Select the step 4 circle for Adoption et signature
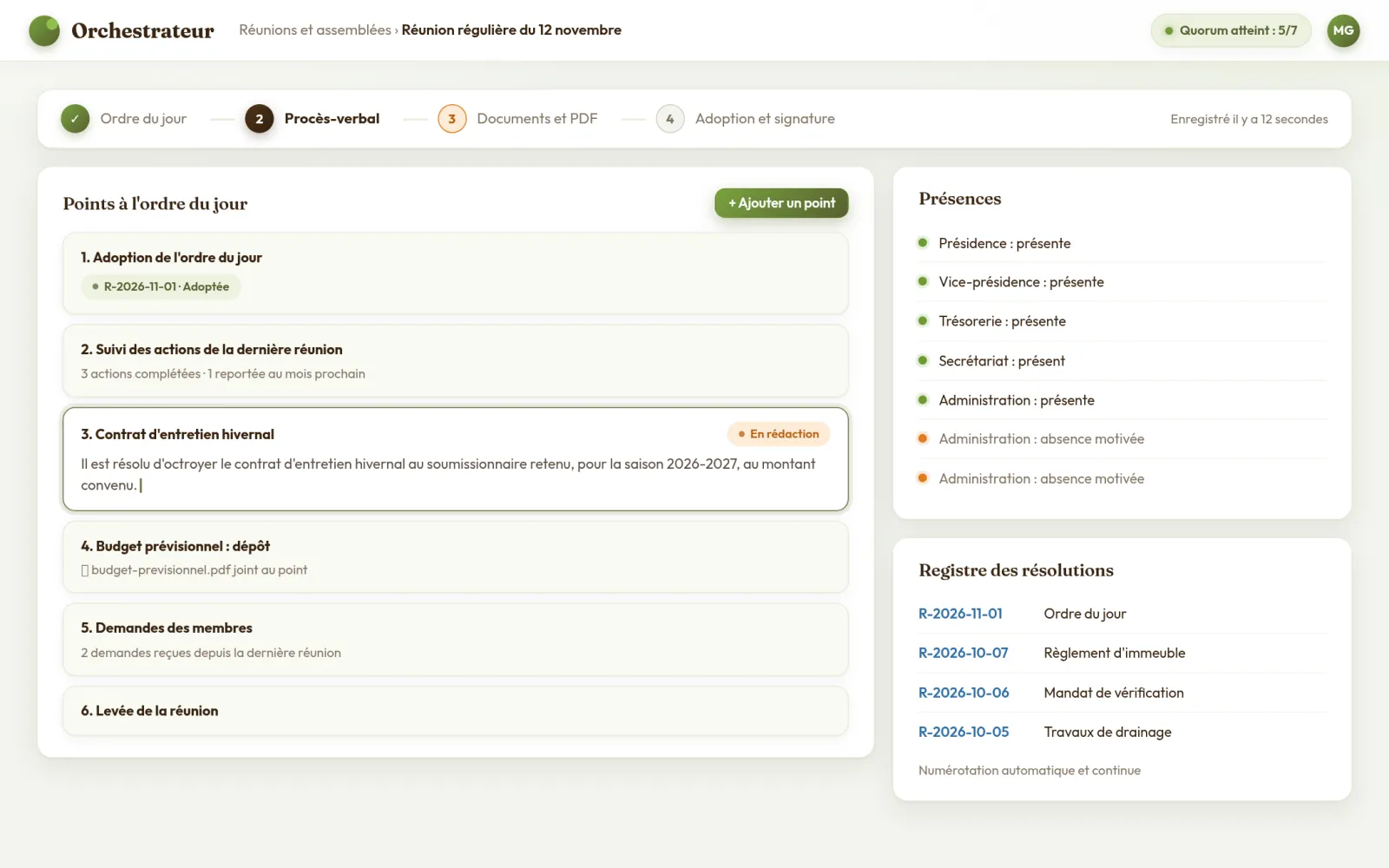 coord(670,119)
